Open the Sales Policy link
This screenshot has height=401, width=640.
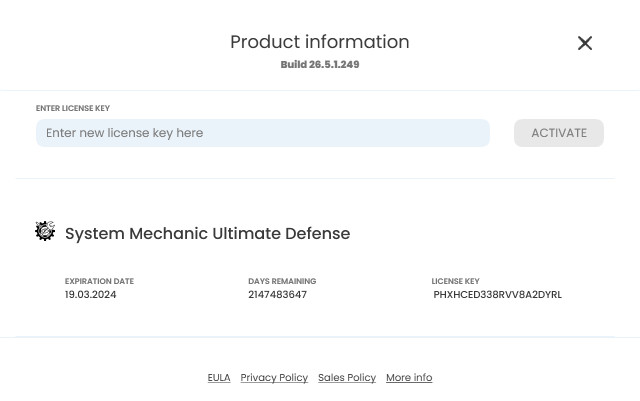pyautogui.click(x=347, y=378)
